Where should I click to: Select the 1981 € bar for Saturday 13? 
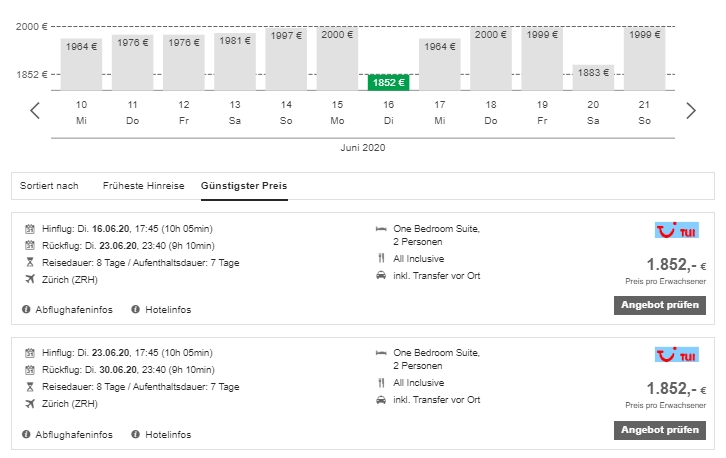click(x=235, y=62)
